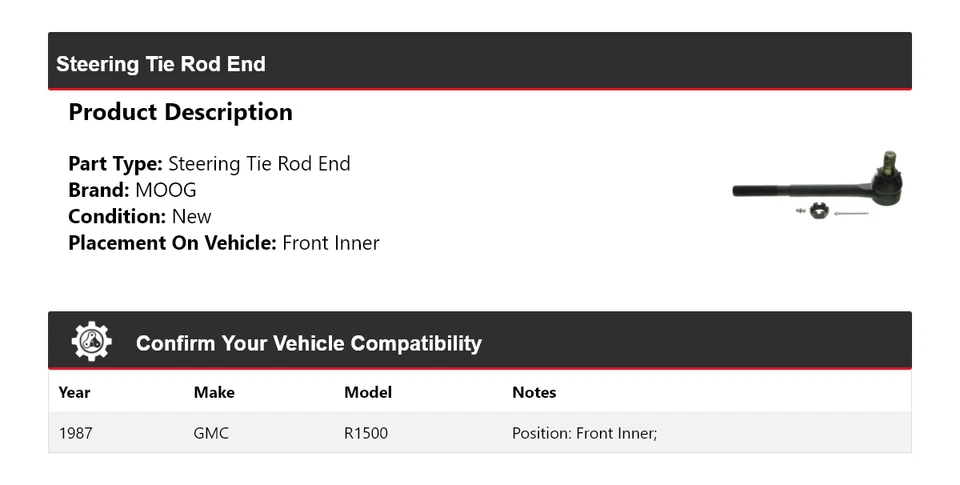Click the castle nut in the product photo
The height and width of the screenshot is (485, 960).
pos(818,209)
